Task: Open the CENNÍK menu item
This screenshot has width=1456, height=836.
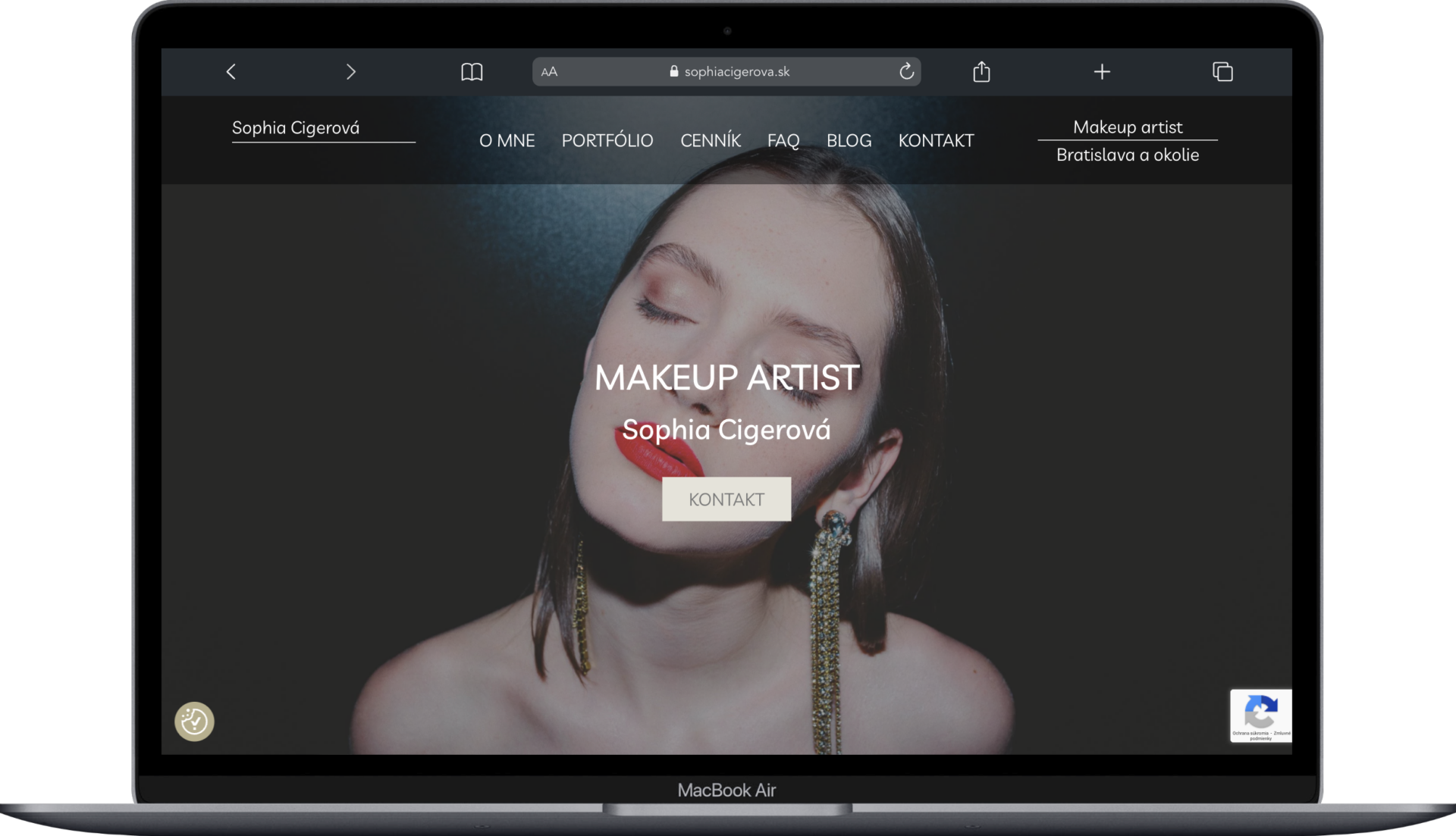Action: click(711, 140)
